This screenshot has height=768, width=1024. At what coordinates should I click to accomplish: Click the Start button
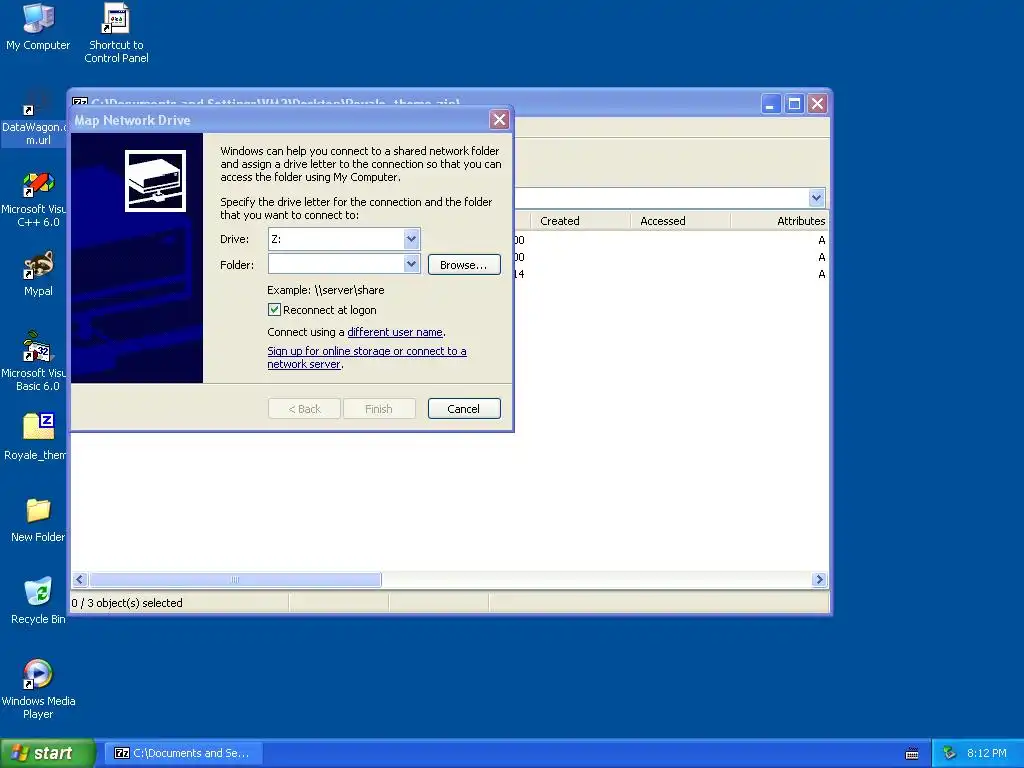(x=47, y=753)
